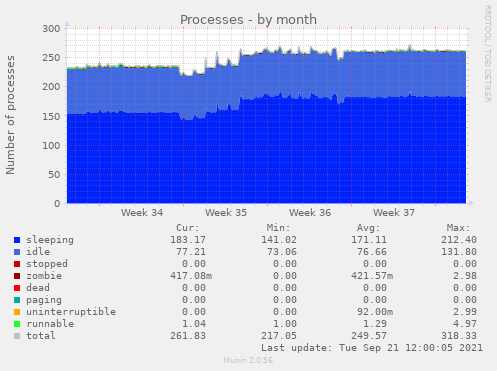Click the 200 y-axis tick label
This screenshot has height=371, width=497.
click(x=51, y=87)
